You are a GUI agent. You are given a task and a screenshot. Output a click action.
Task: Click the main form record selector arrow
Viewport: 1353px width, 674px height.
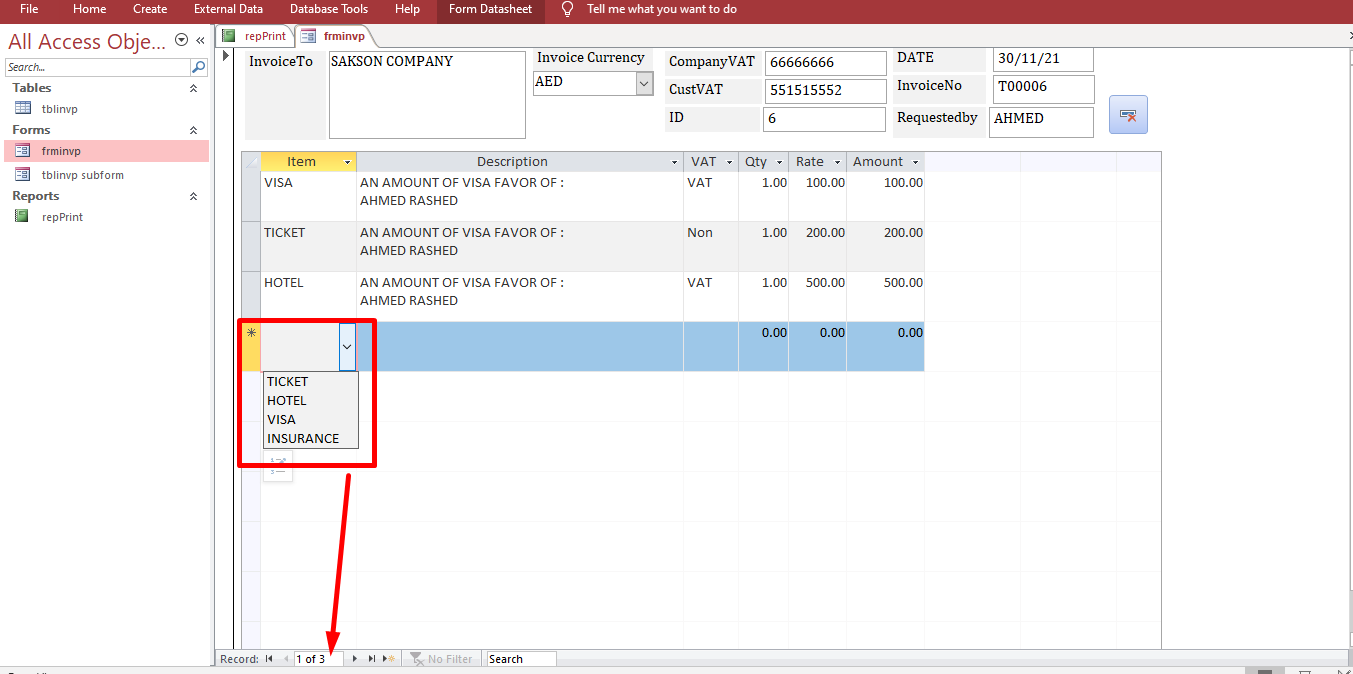(225, 54)
